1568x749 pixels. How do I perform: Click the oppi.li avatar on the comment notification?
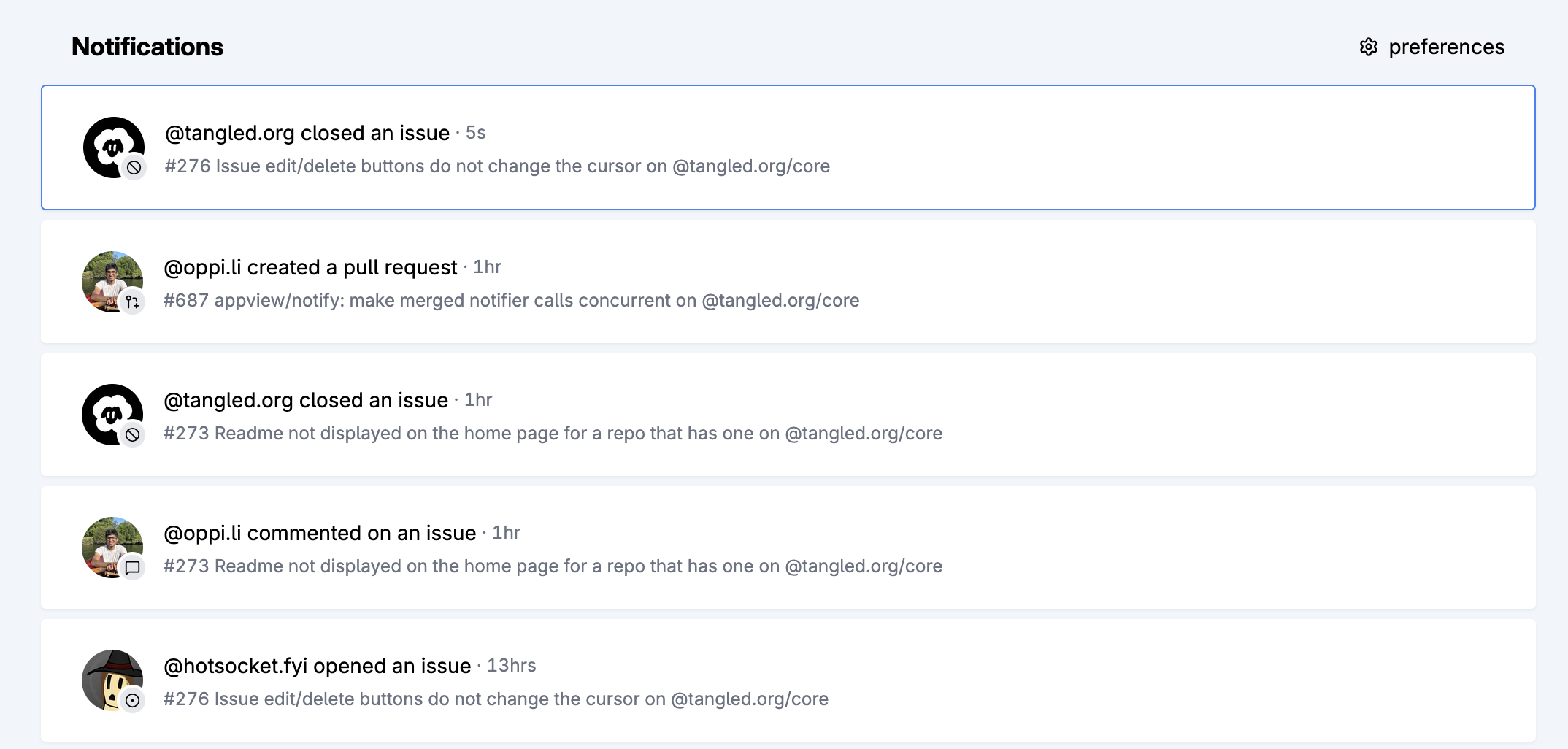tap(108, 543)
